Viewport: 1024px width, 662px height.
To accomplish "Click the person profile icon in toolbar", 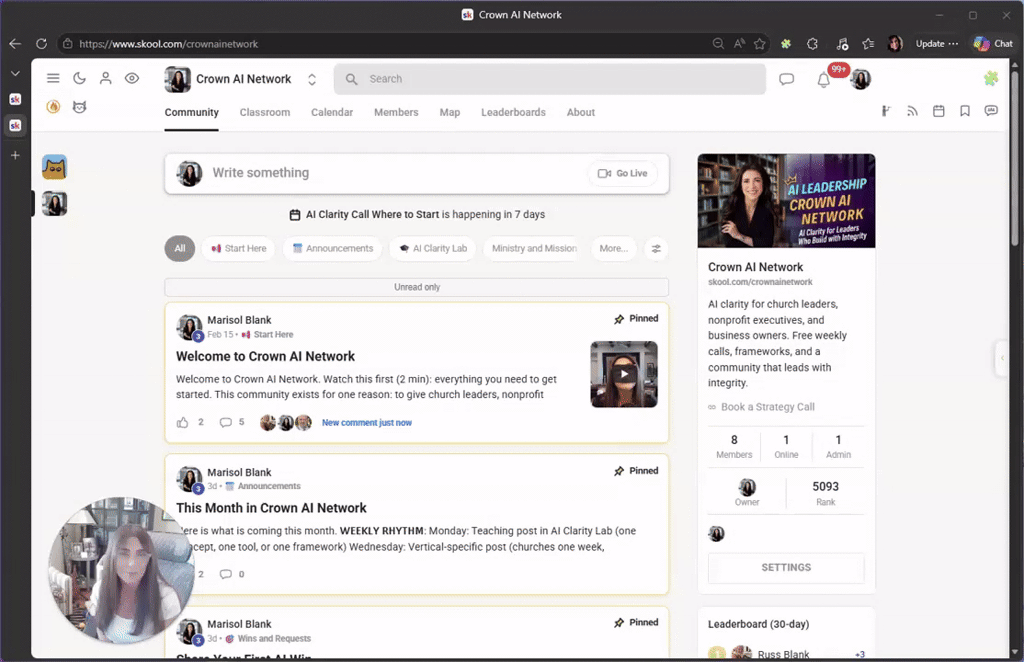I will click(x=105, y=78).
